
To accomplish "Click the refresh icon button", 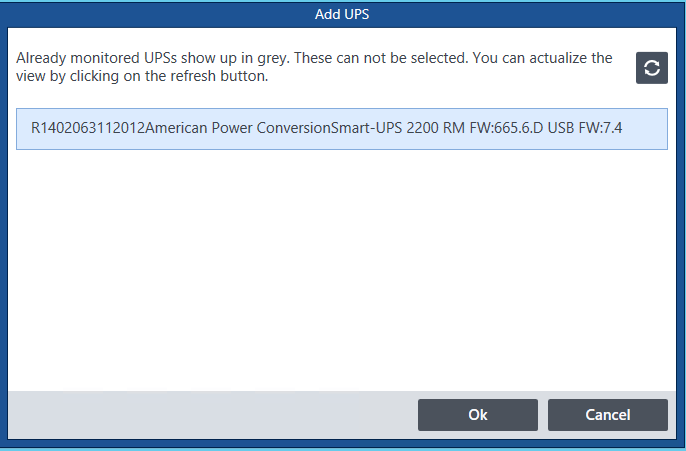I will point(651,68).
